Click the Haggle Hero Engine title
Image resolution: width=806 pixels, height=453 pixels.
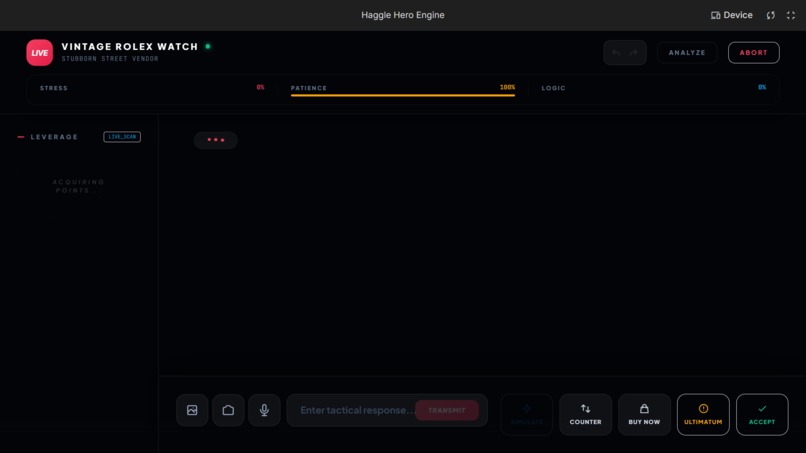402,15
